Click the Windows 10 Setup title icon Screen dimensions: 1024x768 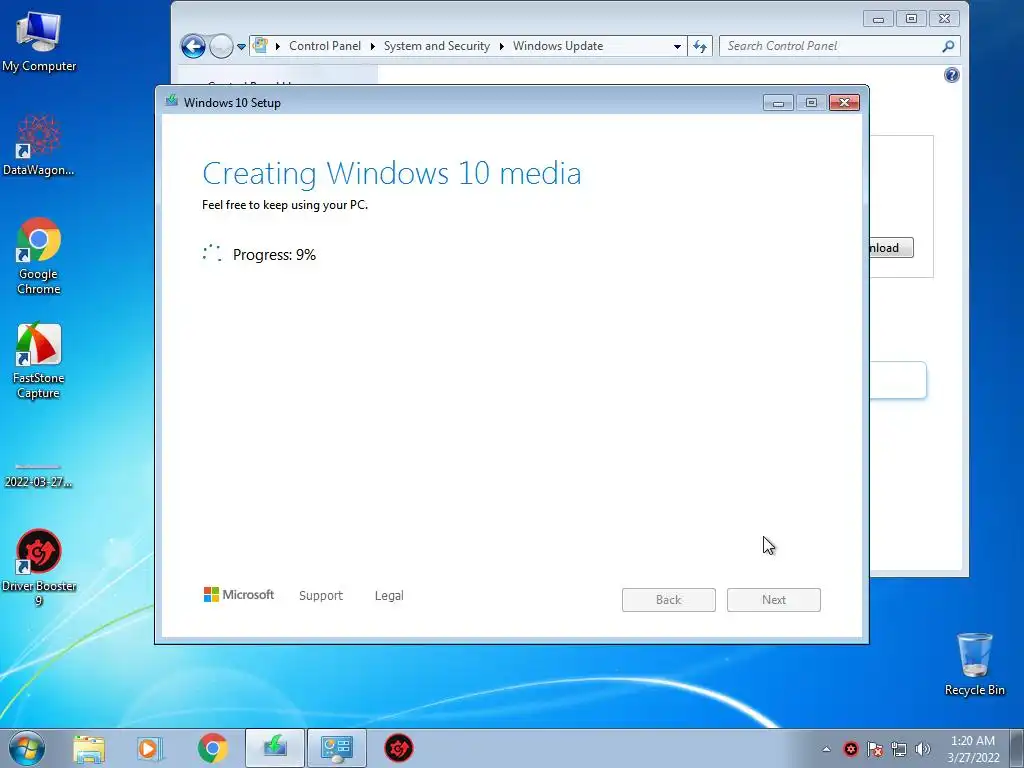(x=172, y=101)
